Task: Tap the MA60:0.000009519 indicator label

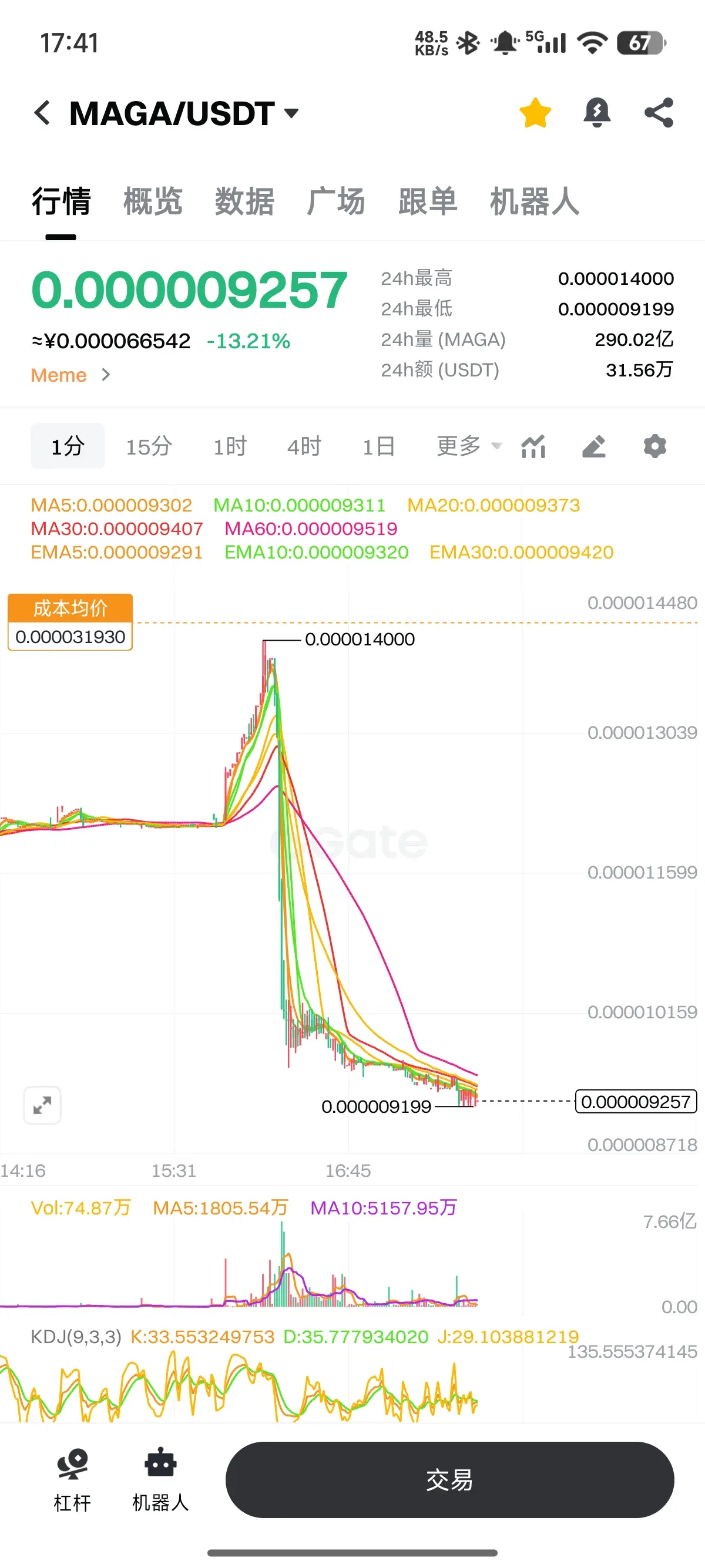Action: point(311,529)
